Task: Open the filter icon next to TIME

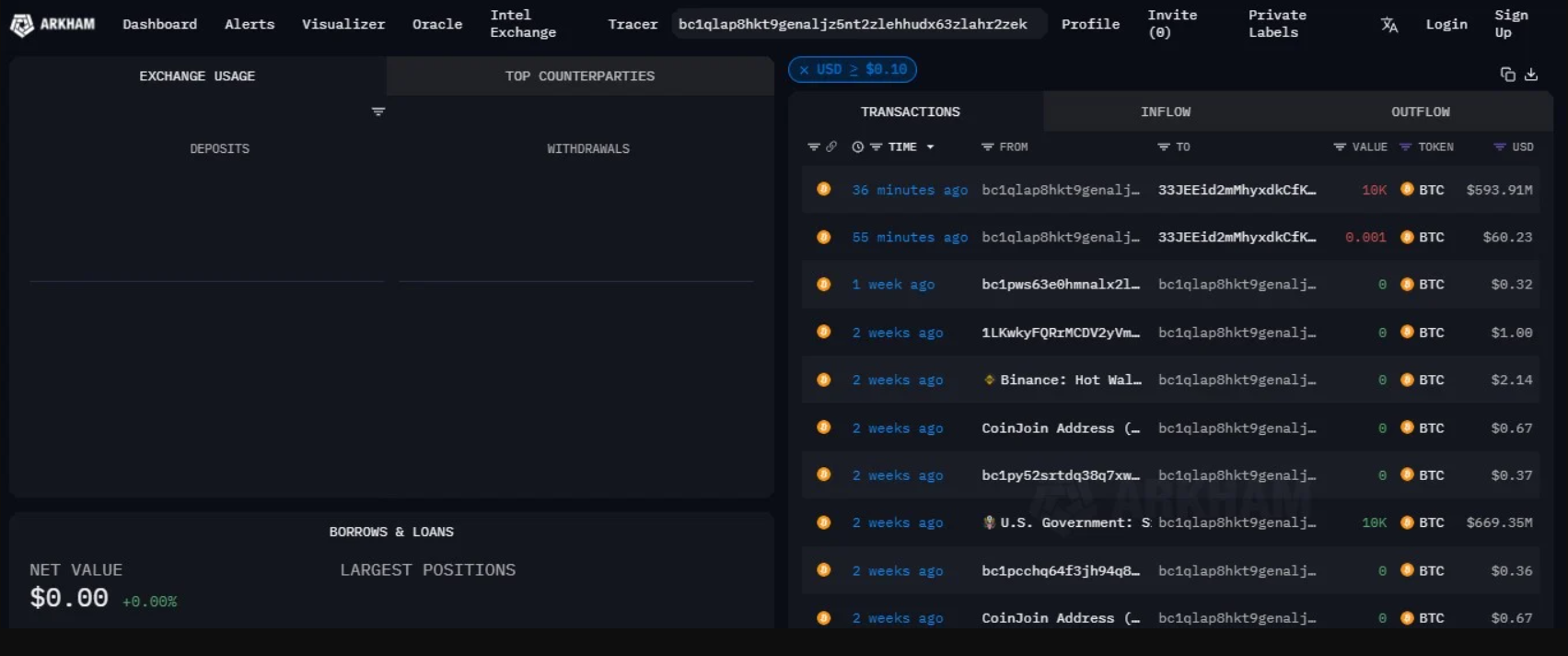Action: 877,146
